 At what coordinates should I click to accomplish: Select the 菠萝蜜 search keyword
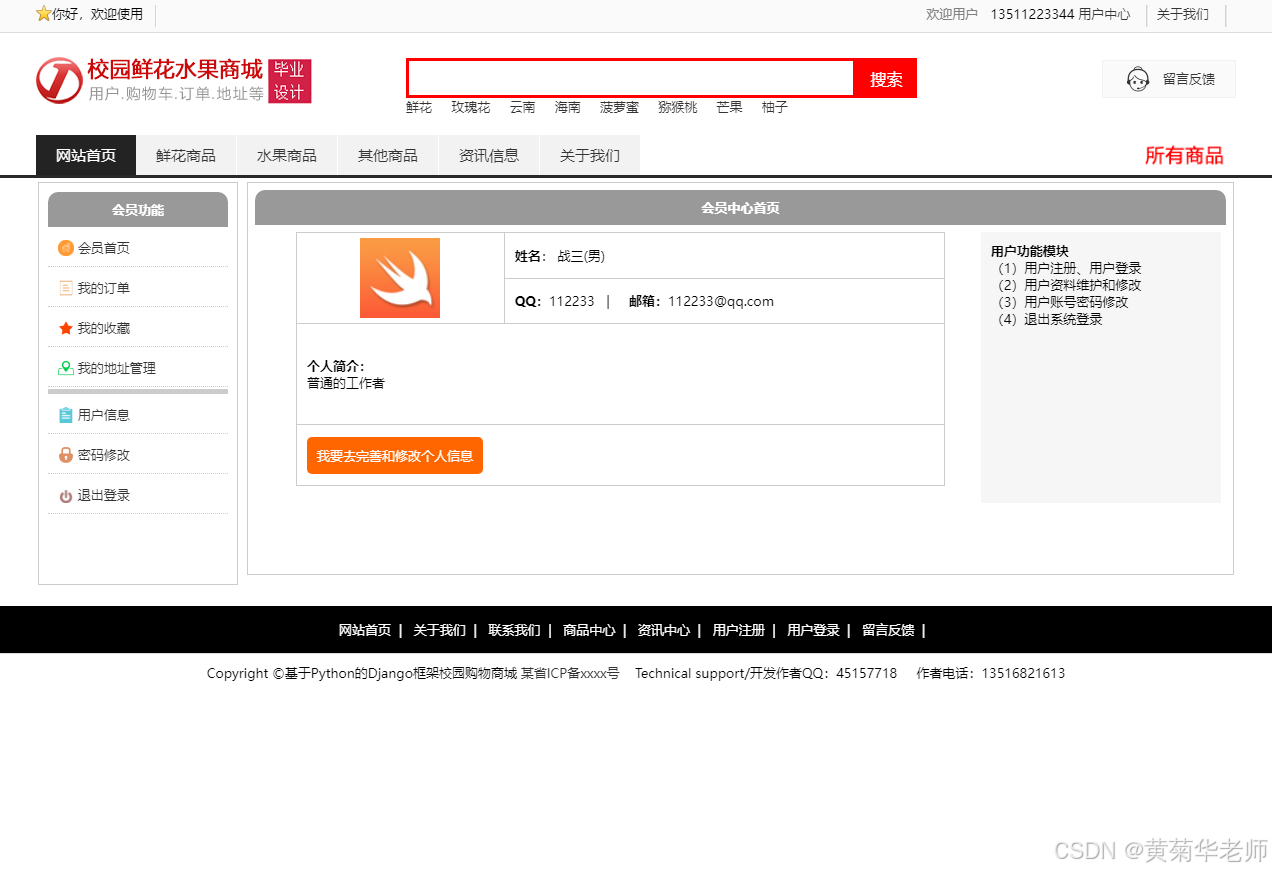click(619, 107)
